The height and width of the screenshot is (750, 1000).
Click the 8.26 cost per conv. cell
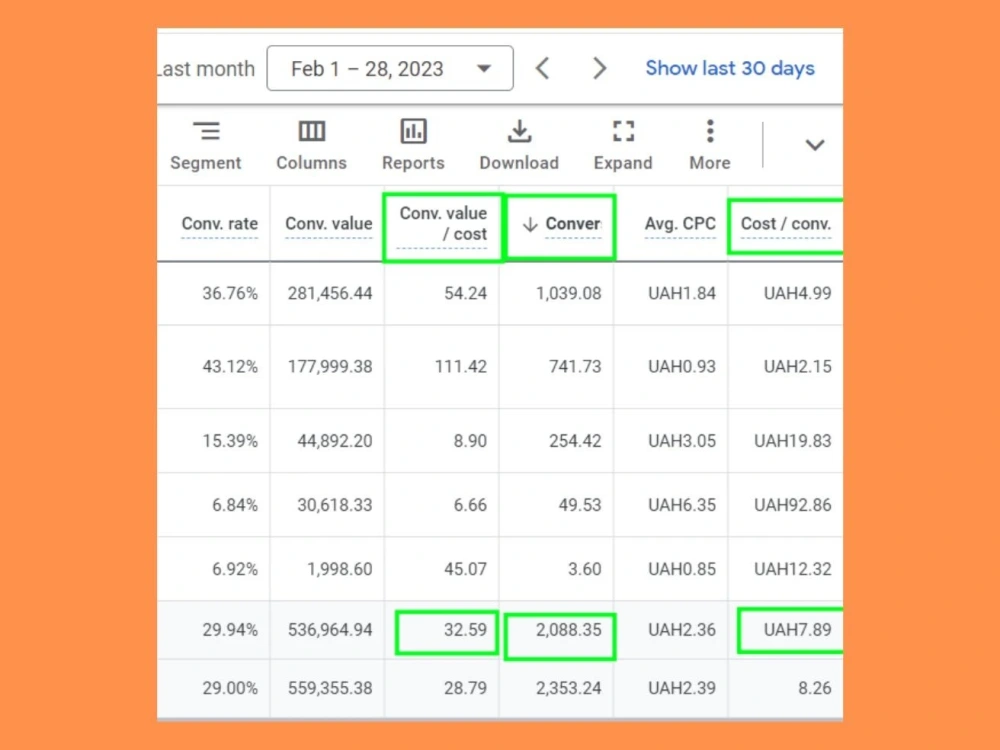[814, 688]
